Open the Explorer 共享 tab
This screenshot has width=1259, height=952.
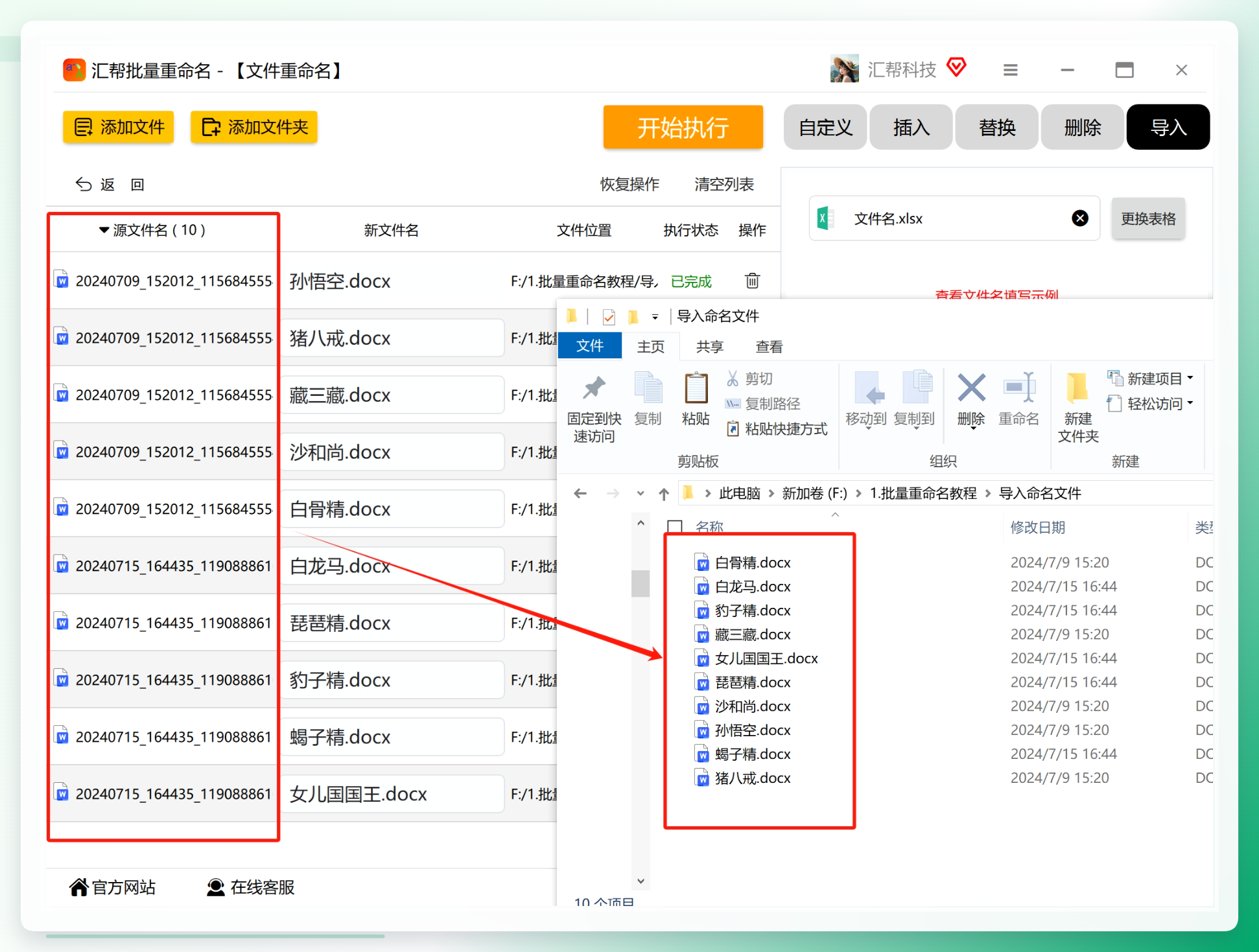(x=709, y=347)
